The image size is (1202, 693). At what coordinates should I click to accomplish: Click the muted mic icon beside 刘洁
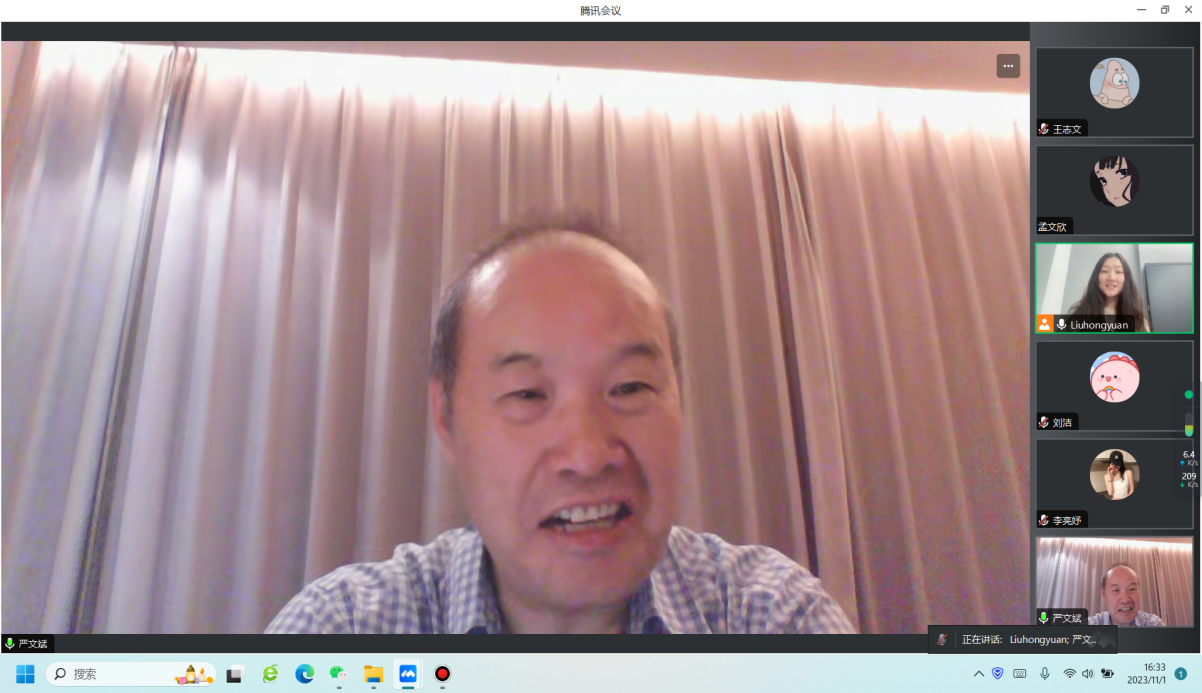[1044, 422]
